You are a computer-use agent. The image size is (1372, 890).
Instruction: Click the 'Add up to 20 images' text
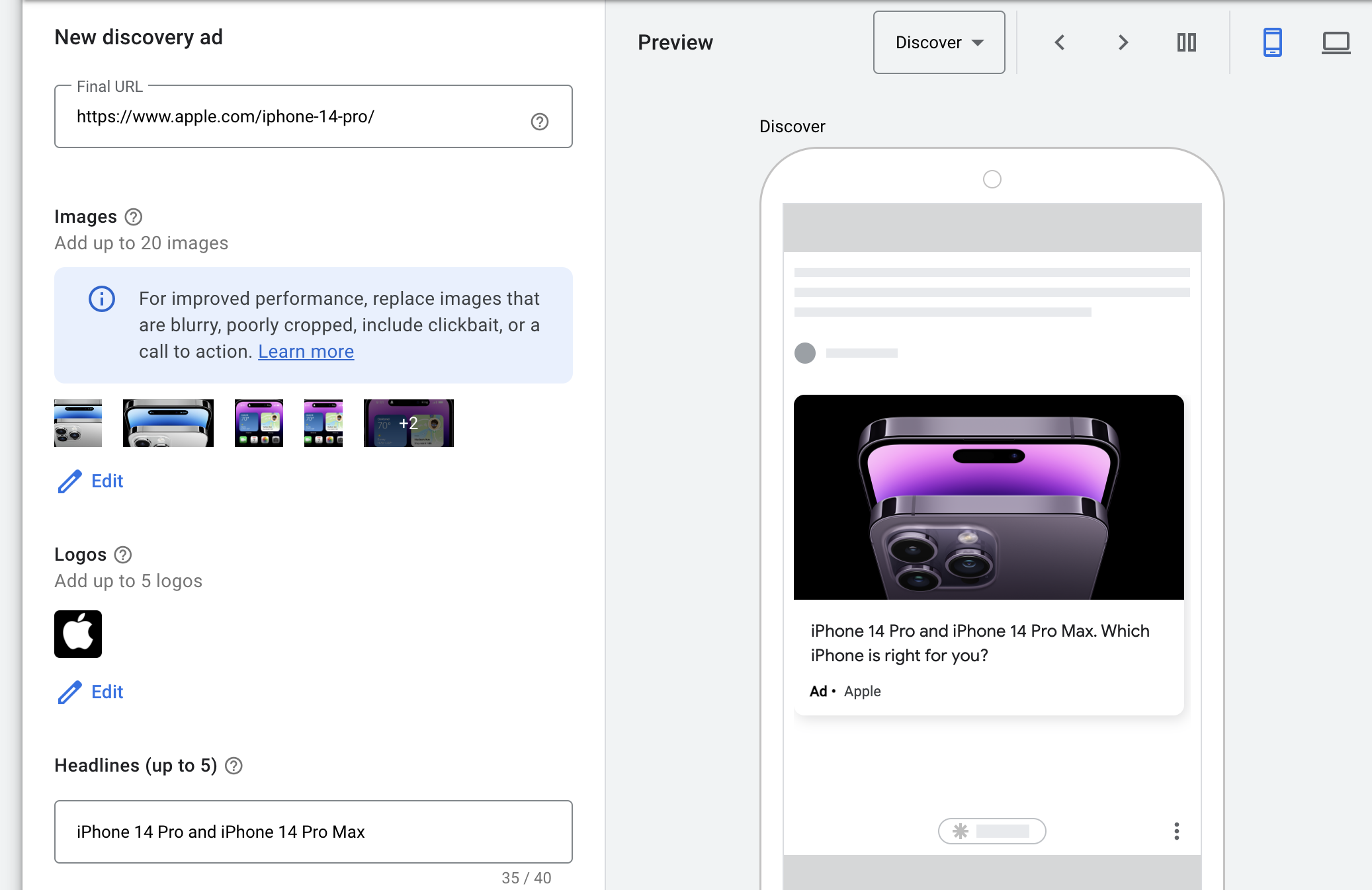pos(142,243)
